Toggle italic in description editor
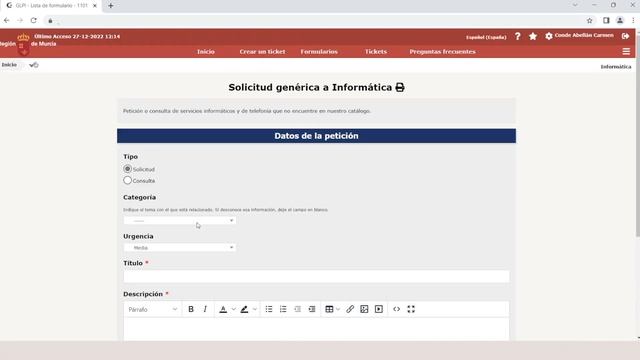 pos(205,309)
